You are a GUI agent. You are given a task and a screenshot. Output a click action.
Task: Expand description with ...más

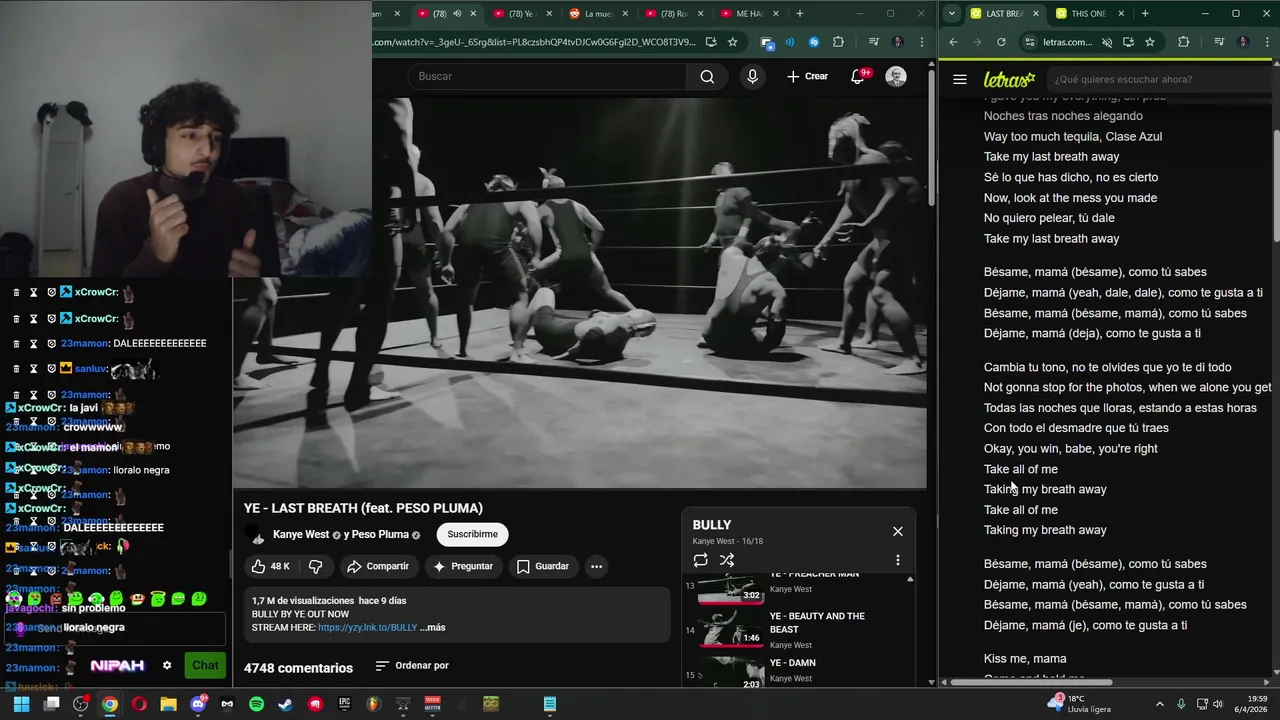tap(433, 627)
